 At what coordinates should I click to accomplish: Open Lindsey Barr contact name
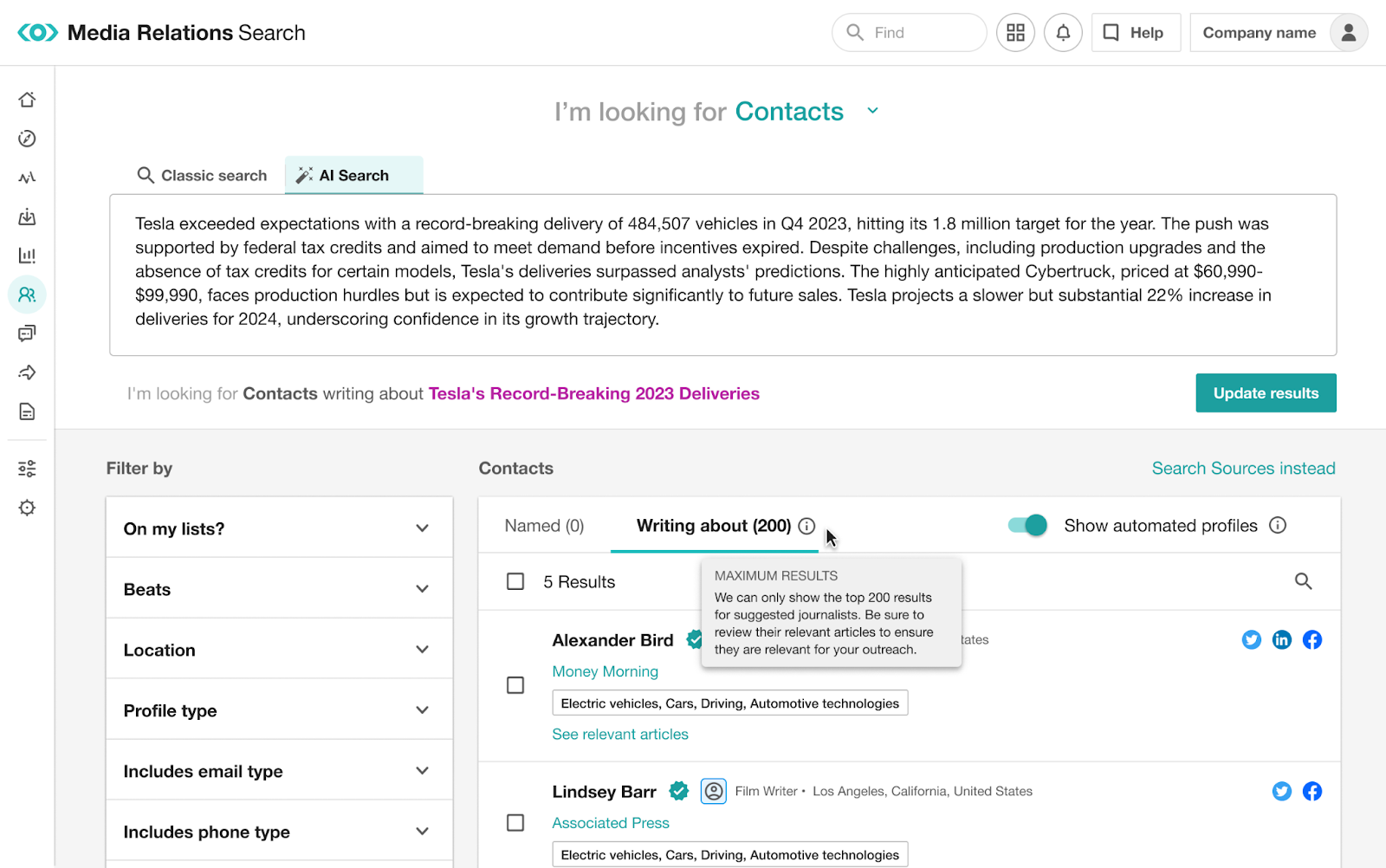[604, 792]
